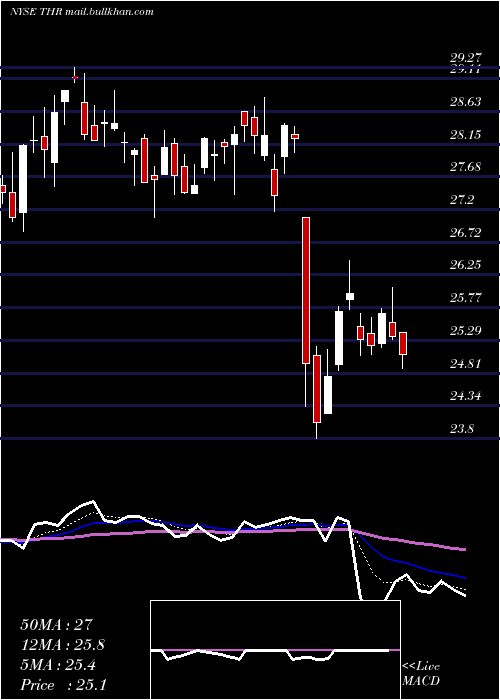
Task: Click the 25.77 price axis label
Action: (x=466, y=298)
